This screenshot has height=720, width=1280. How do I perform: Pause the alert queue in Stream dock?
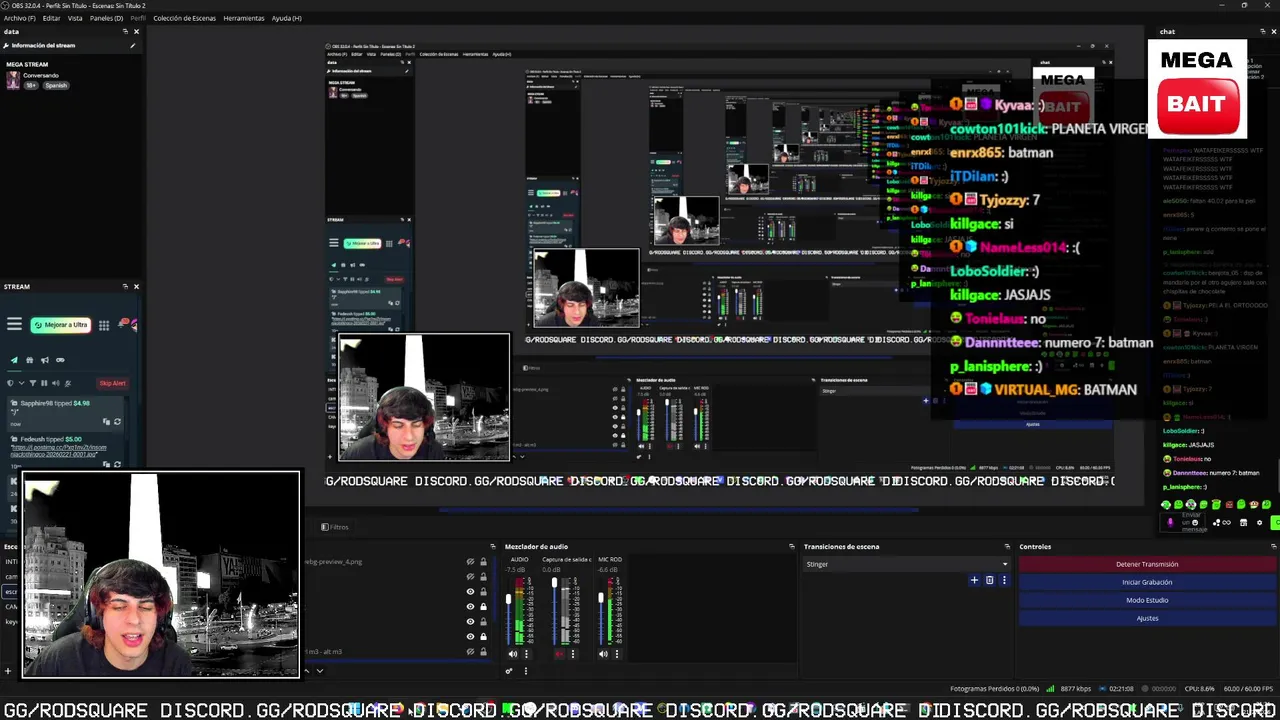coord(44,383)
